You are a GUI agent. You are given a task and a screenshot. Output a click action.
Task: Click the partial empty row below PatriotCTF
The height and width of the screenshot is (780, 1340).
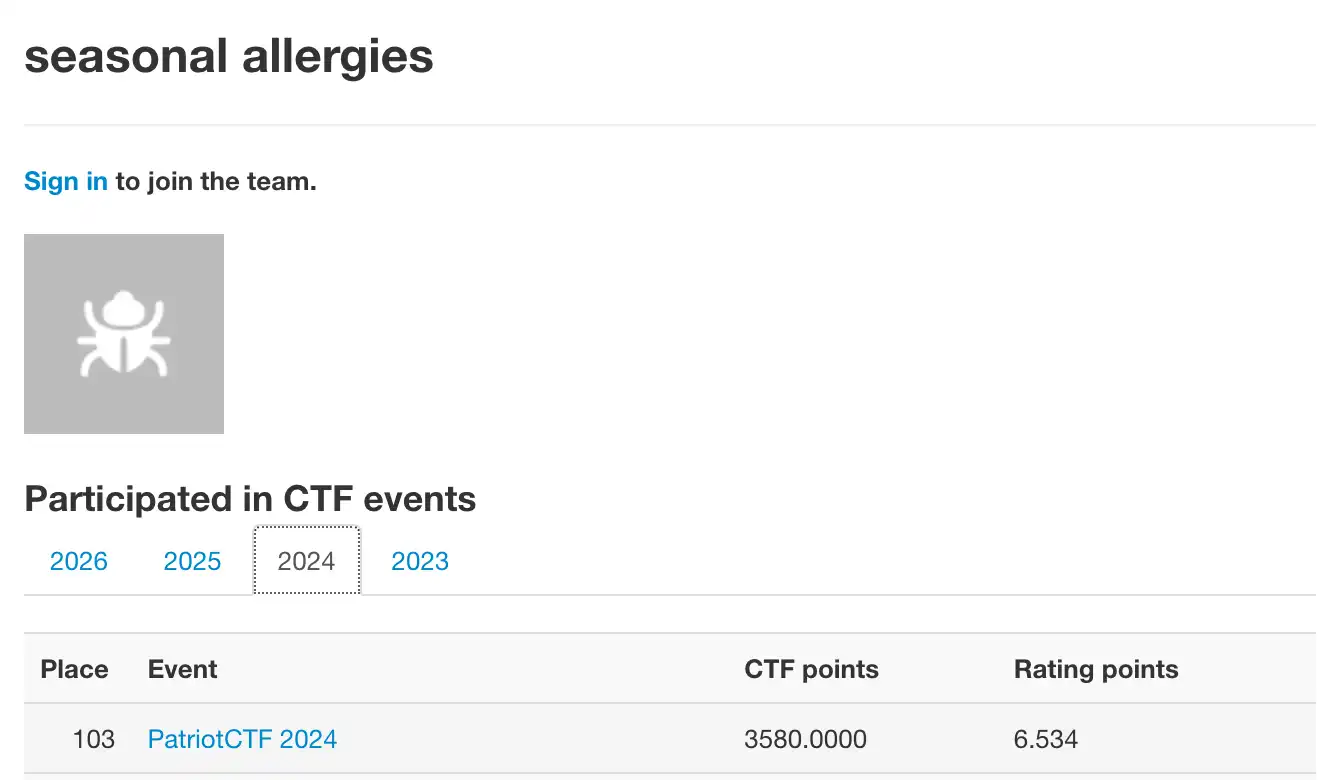[x=670, y=777]
